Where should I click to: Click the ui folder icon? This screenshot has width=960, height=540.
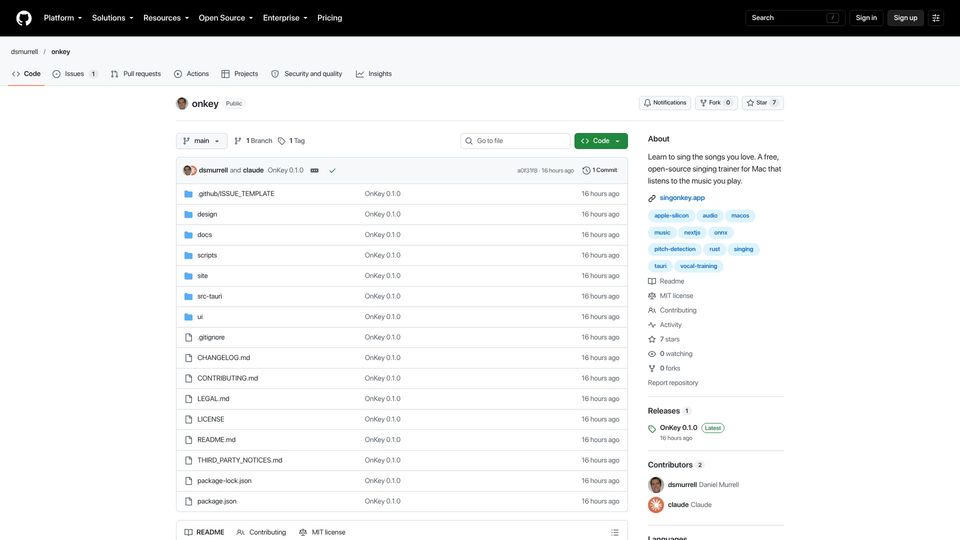[x=189, y=317]
